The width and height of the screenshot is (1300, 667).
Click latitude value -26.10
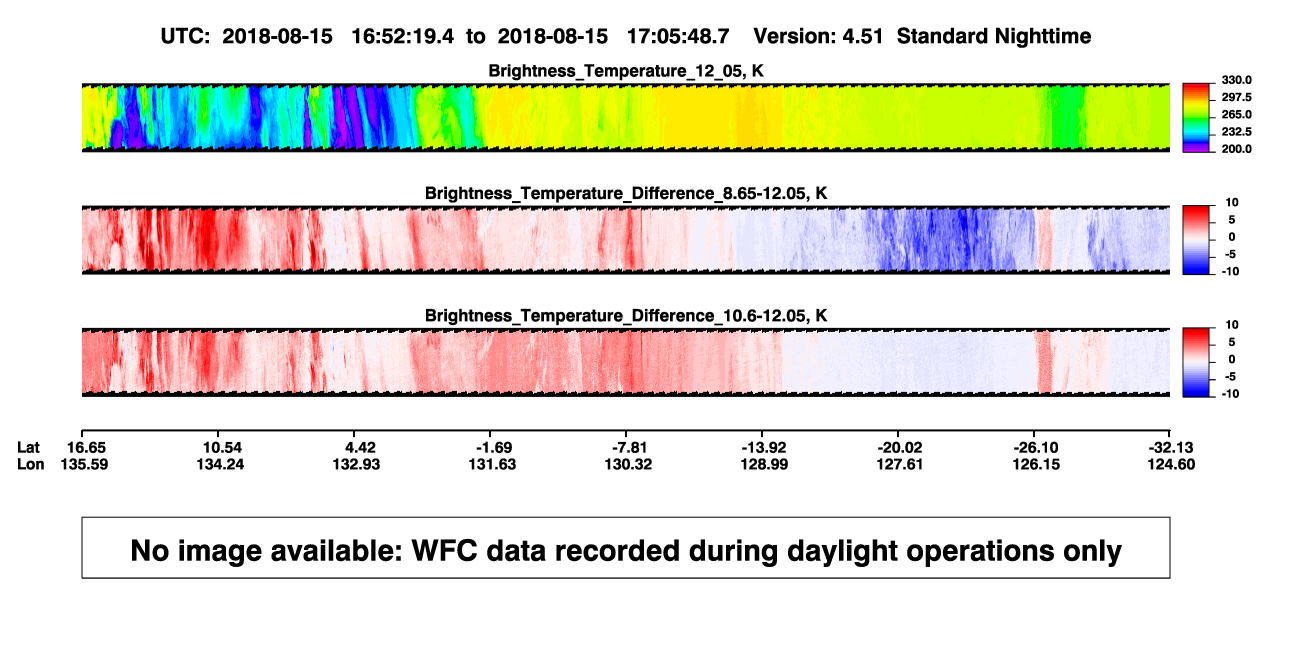coord(1034,447)
